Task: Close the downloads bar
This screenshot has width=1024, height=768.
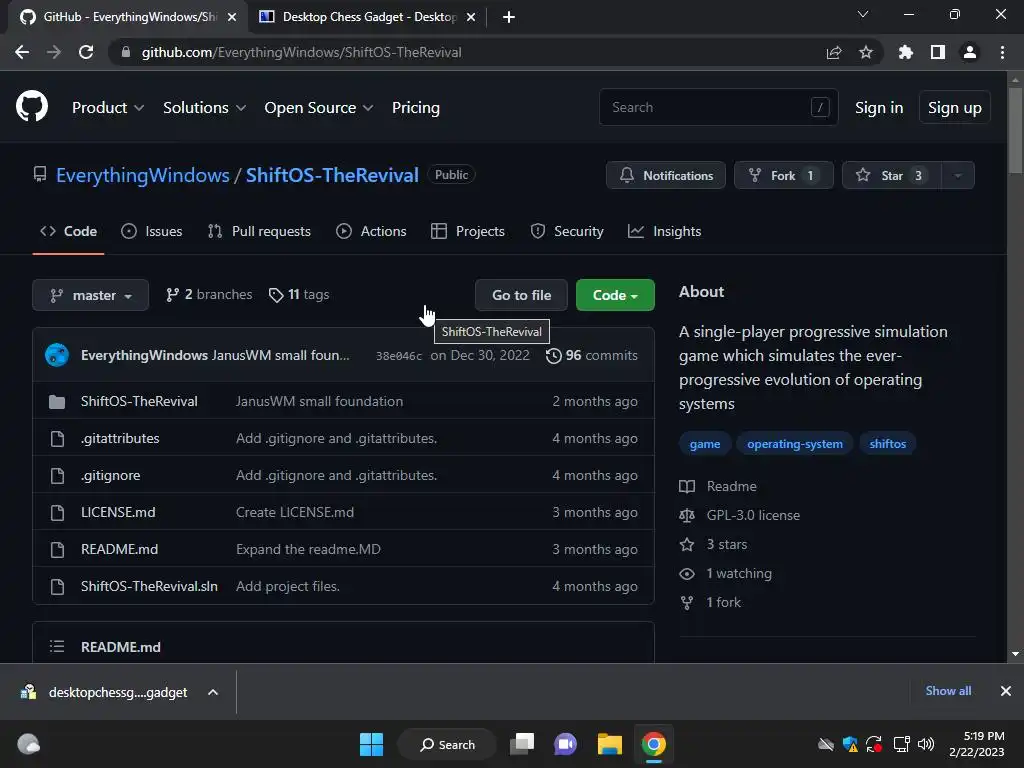Action: pyautogui.click(x=1006, y=691)
